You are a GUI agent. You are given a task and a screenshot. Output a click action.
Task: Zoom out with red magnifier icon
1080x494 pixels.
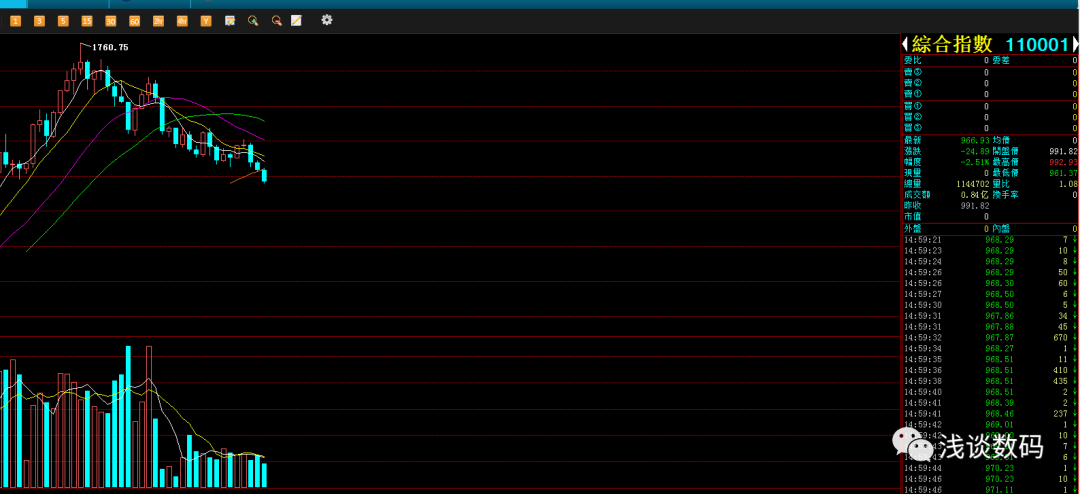click(276, 21)
